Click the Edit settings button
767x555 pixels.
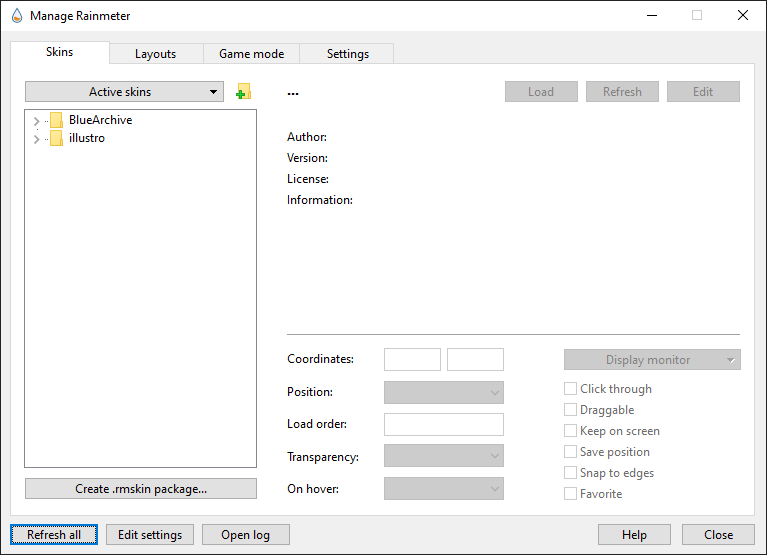[150, 534]
